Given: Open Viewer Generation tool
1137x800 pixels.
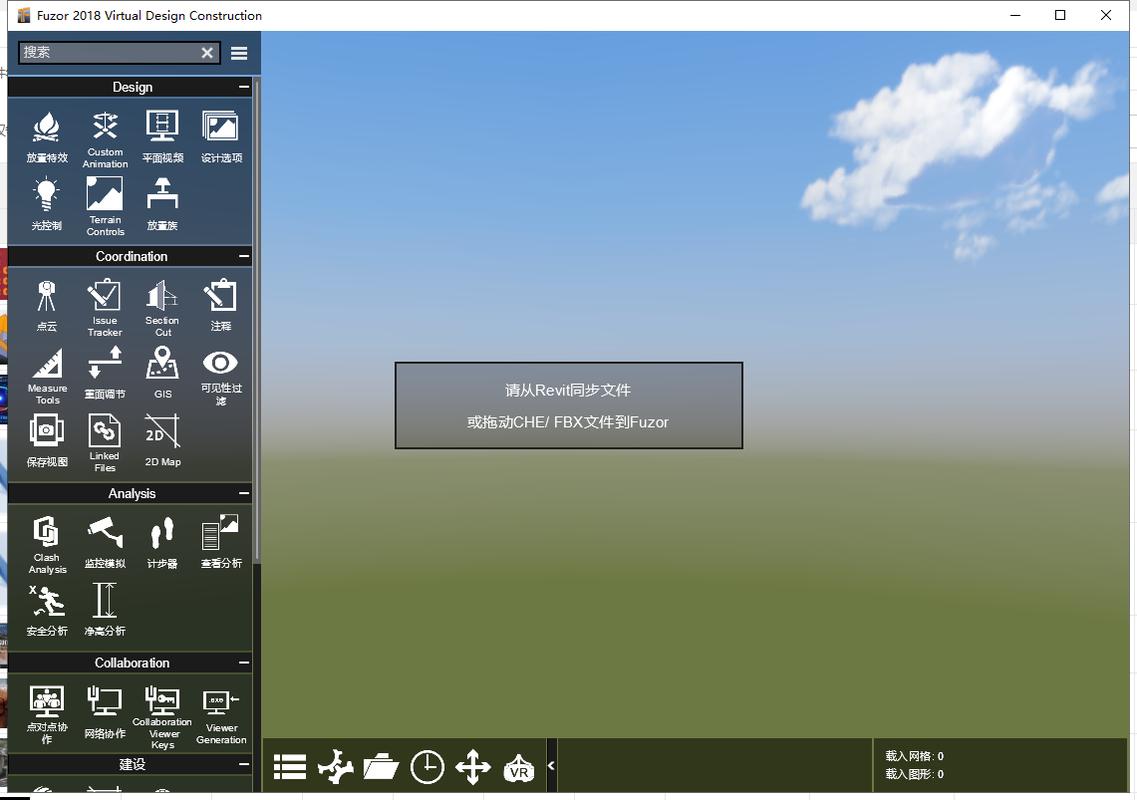Looking at the screenshot, I should coord(220,717).
